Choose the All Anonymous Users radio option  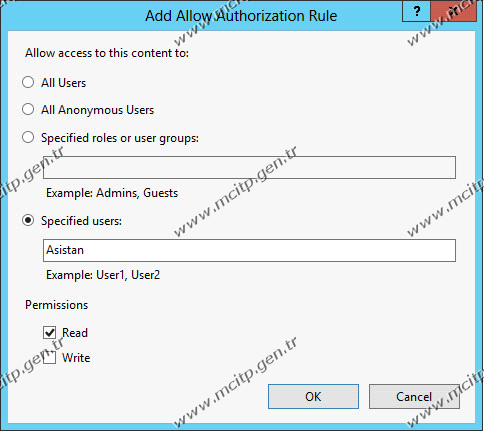point(28,109)
